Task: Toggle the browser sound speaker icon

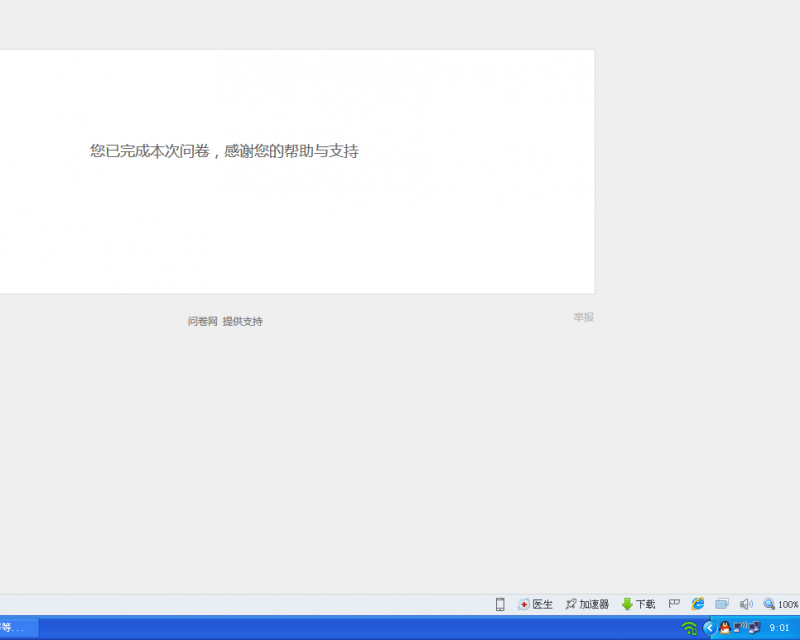Action: 746,604
